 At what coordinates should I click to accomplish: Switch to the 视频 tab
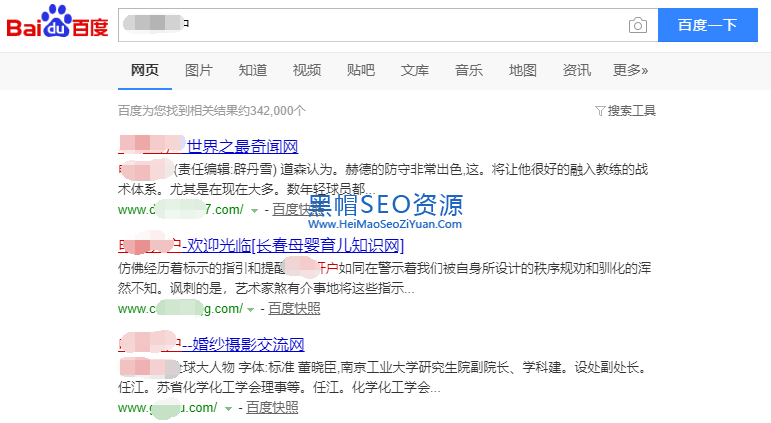(306, 70)
